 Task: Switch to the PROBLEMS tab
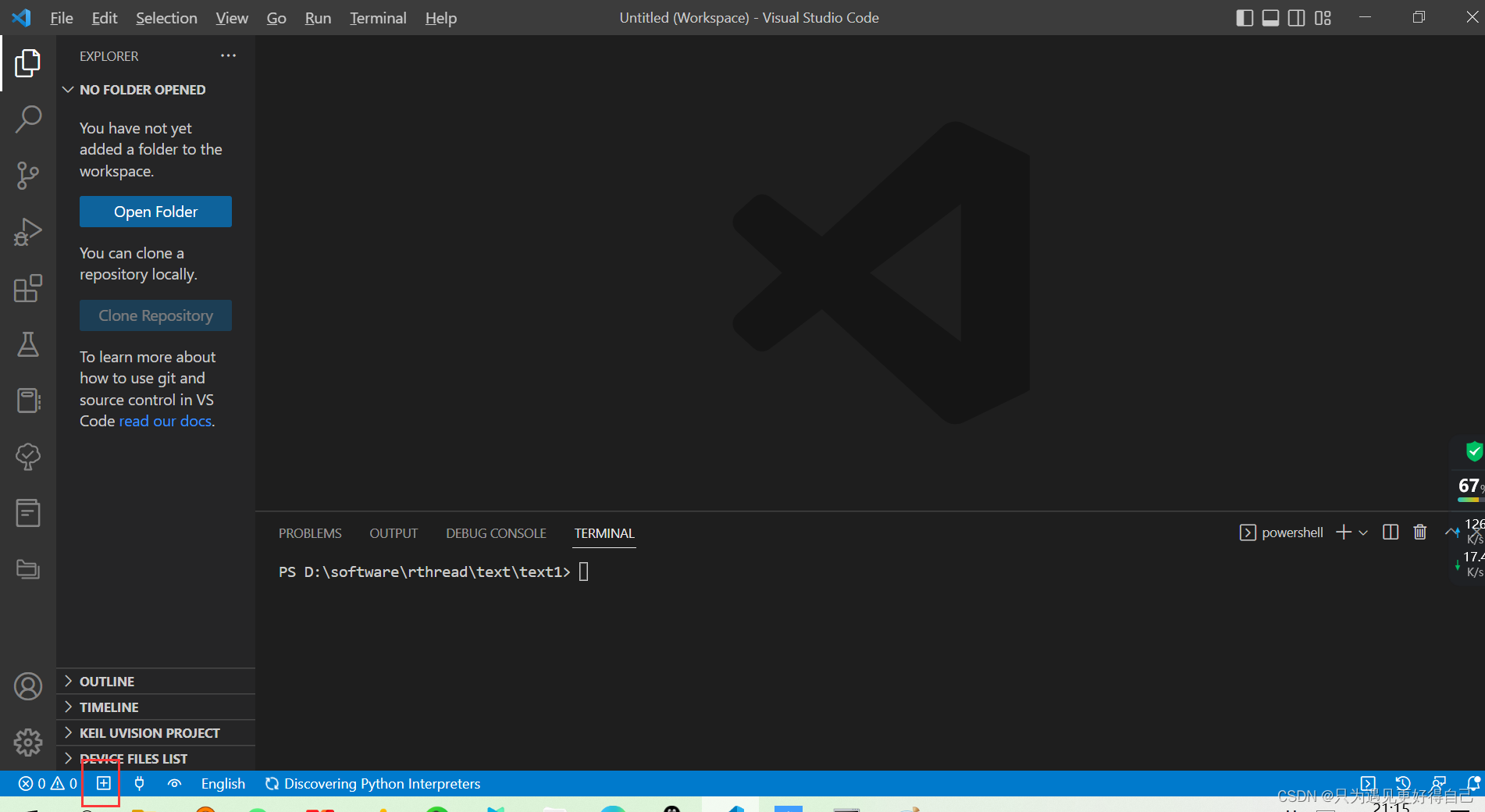(310, 533)
